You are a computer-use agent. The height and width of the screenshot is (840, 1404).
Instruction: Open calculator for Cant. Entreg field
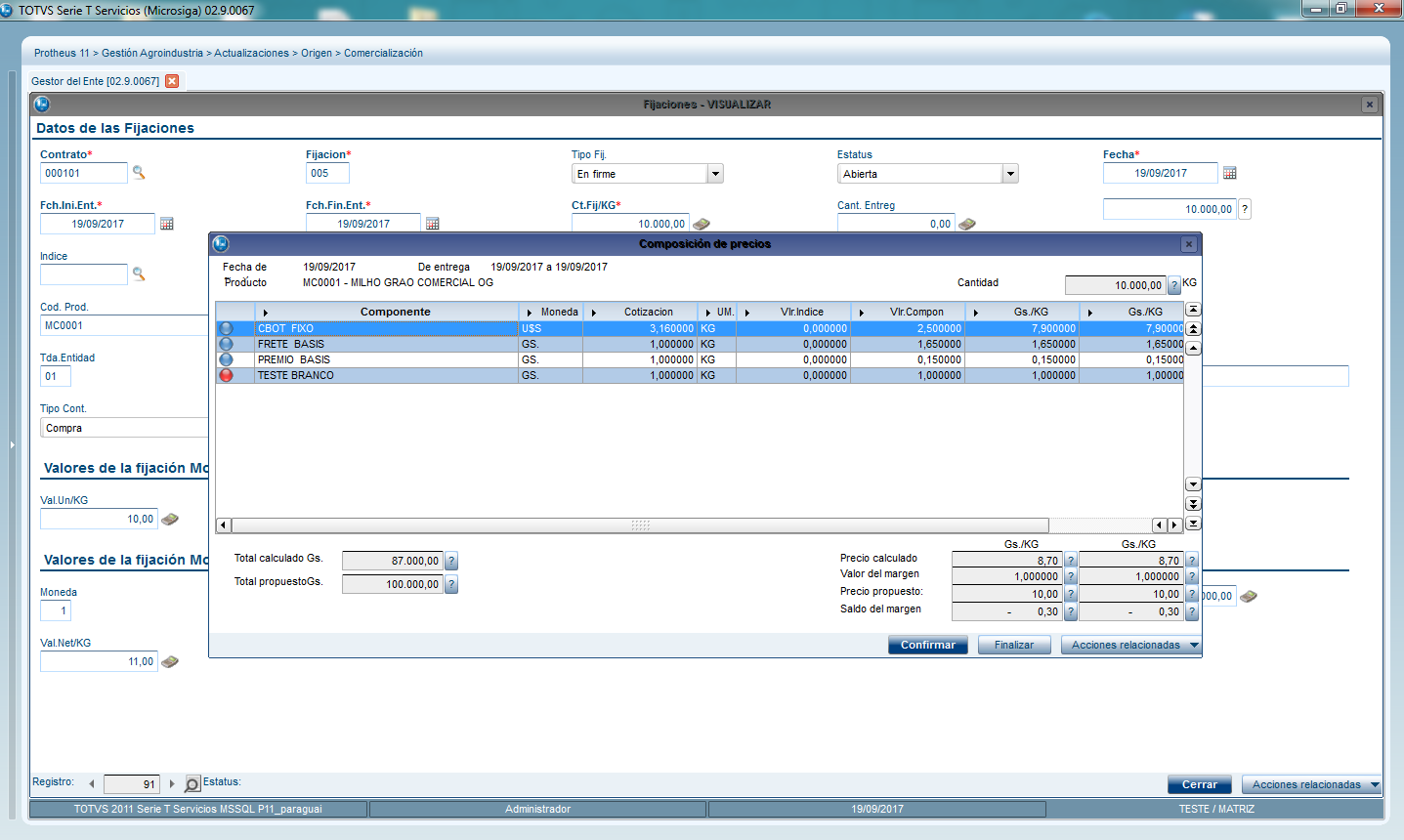click(967, 224)
